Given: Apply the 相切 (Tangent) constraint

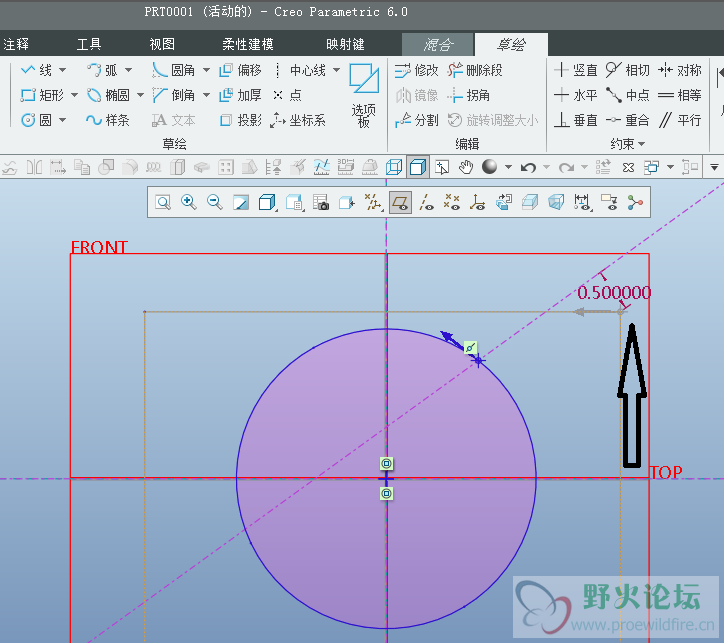Looking at the screenshot, I should 627,70.
